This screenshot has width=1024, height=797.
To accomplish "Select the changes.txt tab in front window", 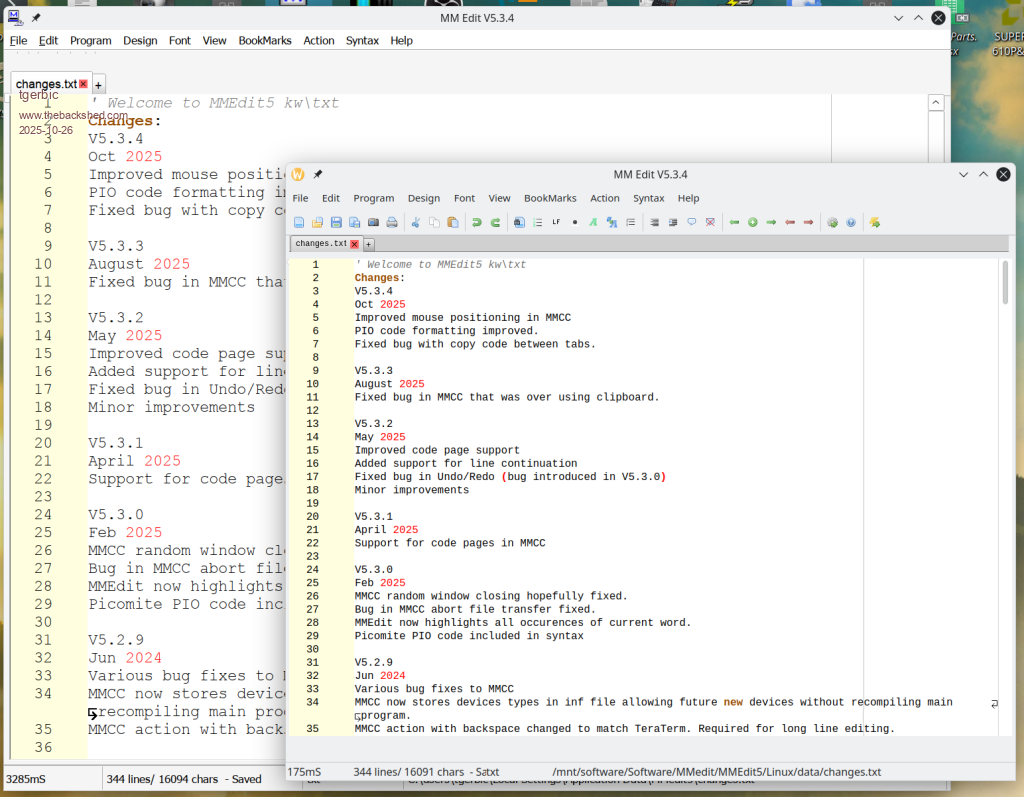I will [320, 243].
